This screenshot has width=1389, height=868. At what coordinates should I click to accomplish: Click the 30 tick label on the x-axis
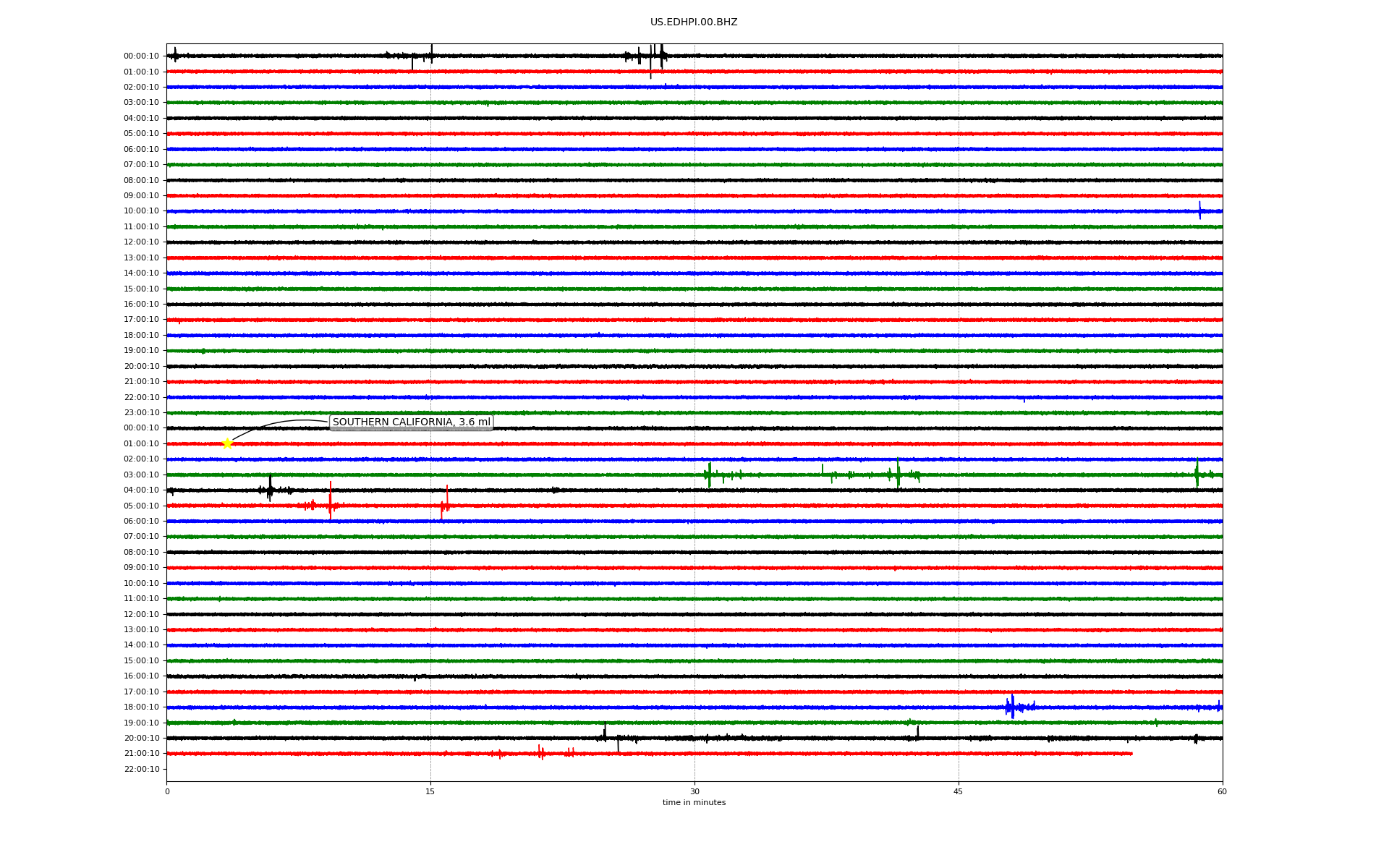[694, 791]
